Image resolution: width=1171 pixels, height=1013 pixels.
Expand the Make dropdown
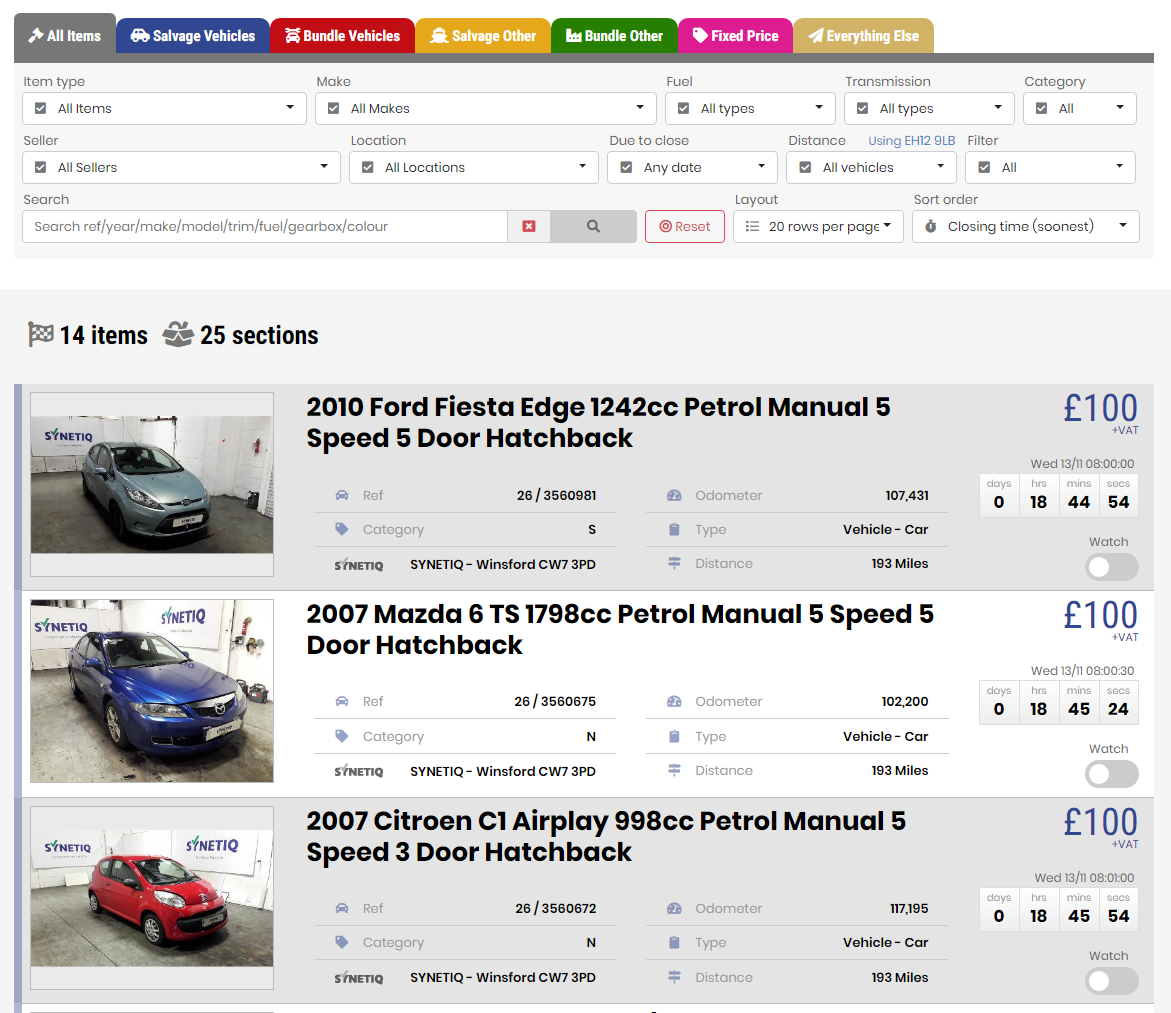tap(485, 108)
